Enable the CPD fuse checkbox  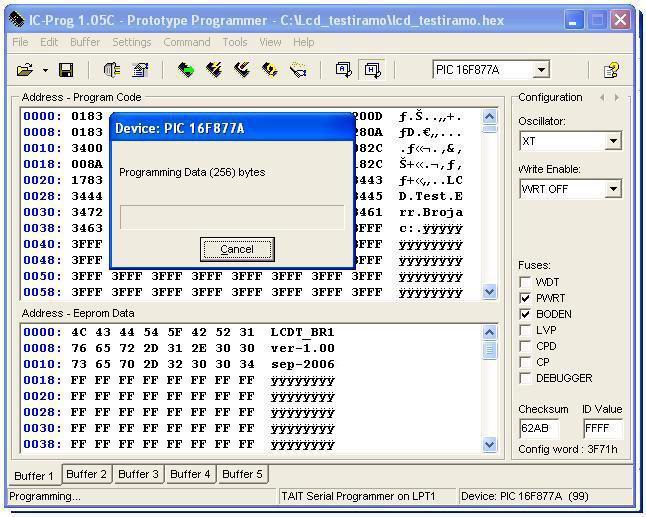click(x=525, y=346)
